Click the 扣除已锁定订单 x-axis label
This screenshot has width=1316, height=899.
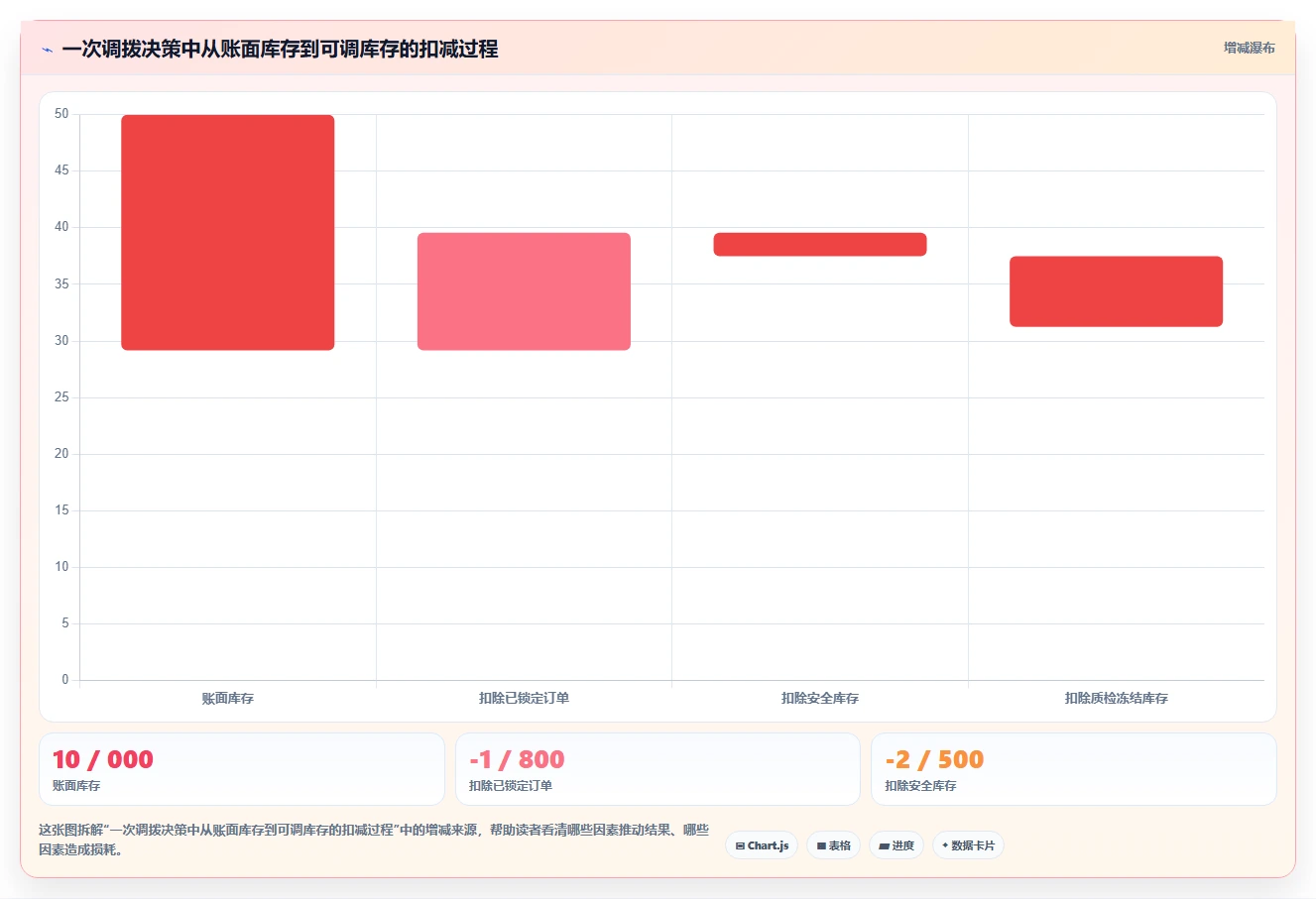(524, 699)
